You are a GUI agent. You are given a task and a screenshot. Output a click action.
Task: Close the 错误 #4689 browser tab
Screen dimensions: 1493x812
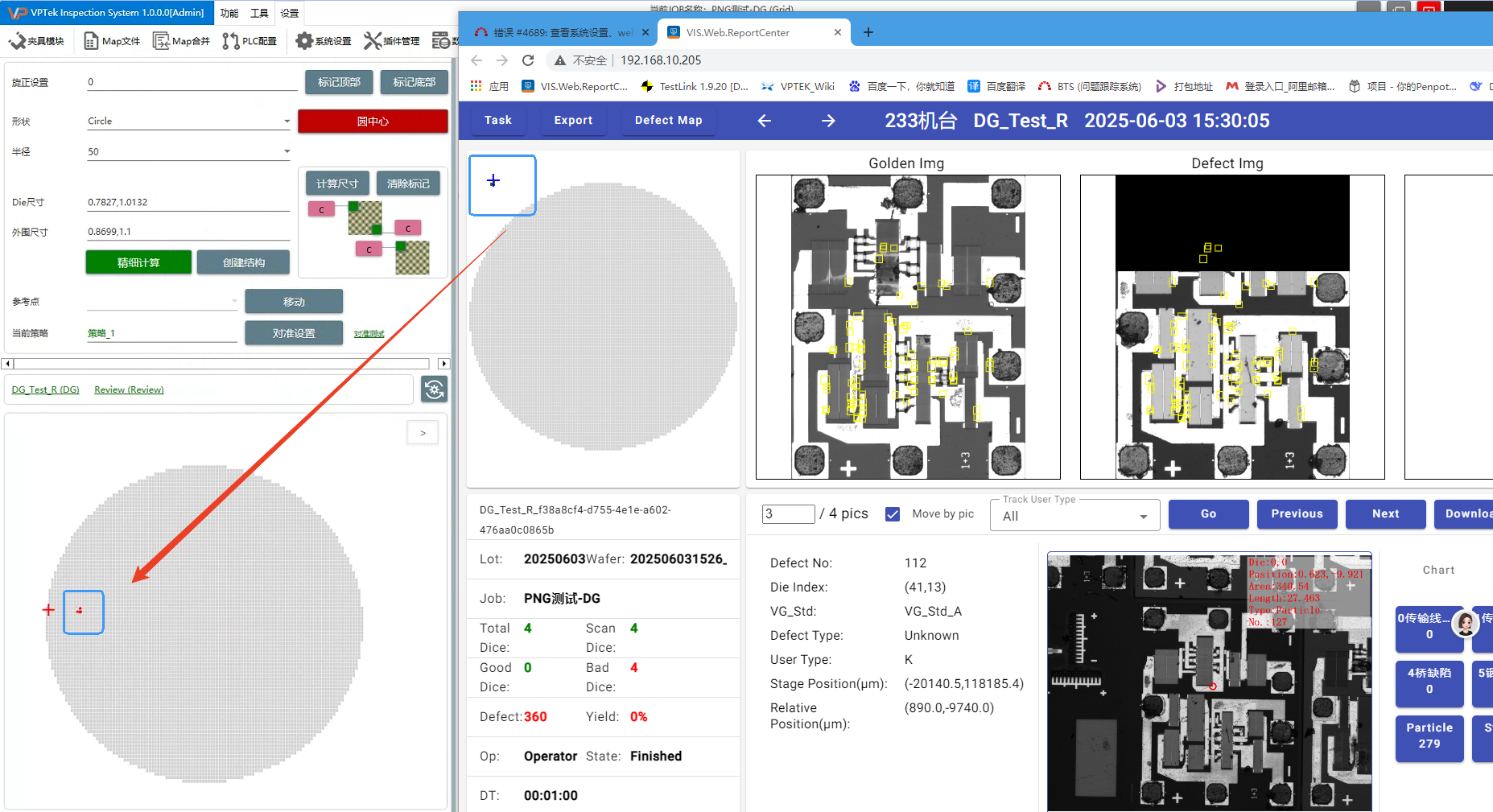(x=645, y=32)
